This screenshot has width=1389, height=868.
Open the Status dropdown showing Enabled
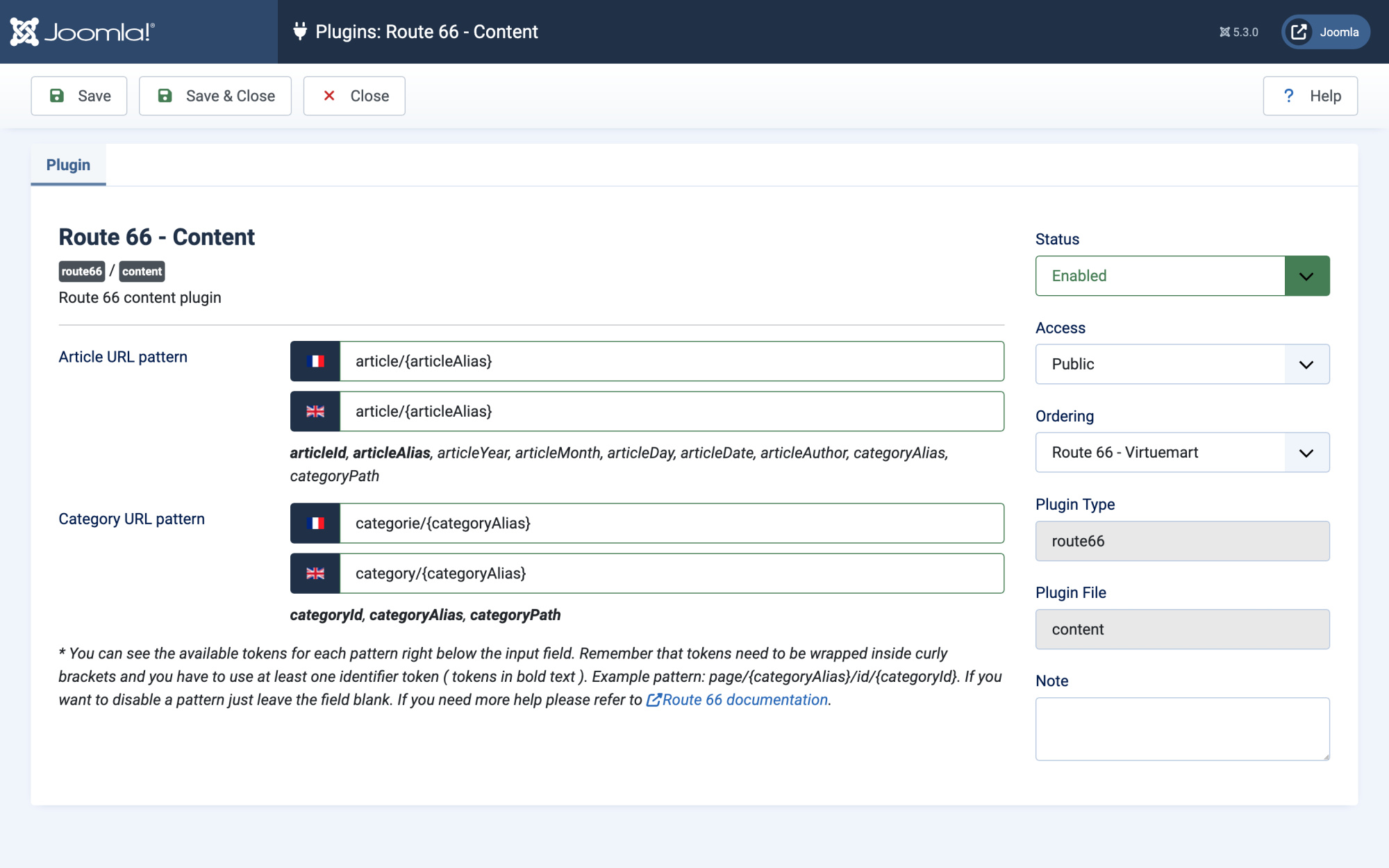(x=1182, y=276)
